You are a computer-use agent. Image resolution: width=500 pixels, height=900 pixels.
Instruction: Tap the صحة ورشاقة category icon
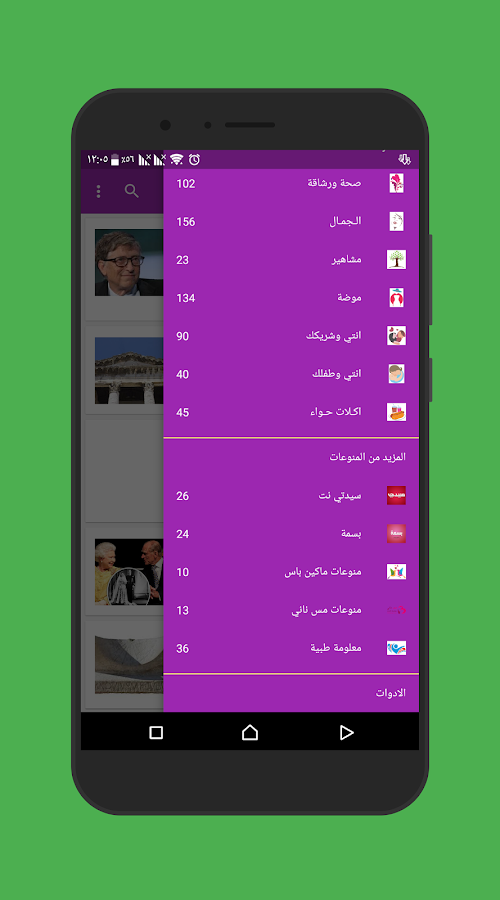point(397,183)
